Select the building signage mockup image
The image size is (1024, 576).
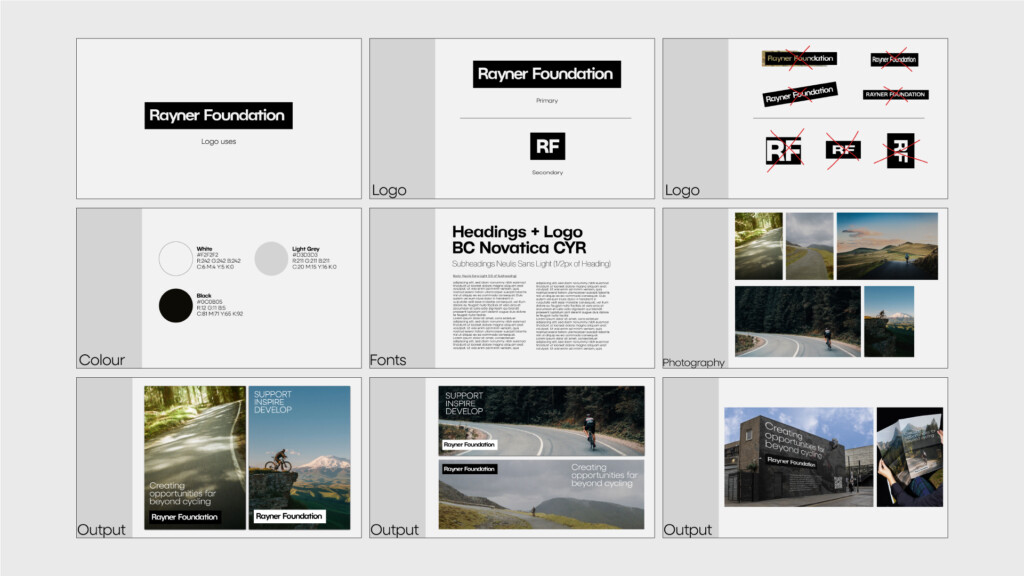coord(798,456)
